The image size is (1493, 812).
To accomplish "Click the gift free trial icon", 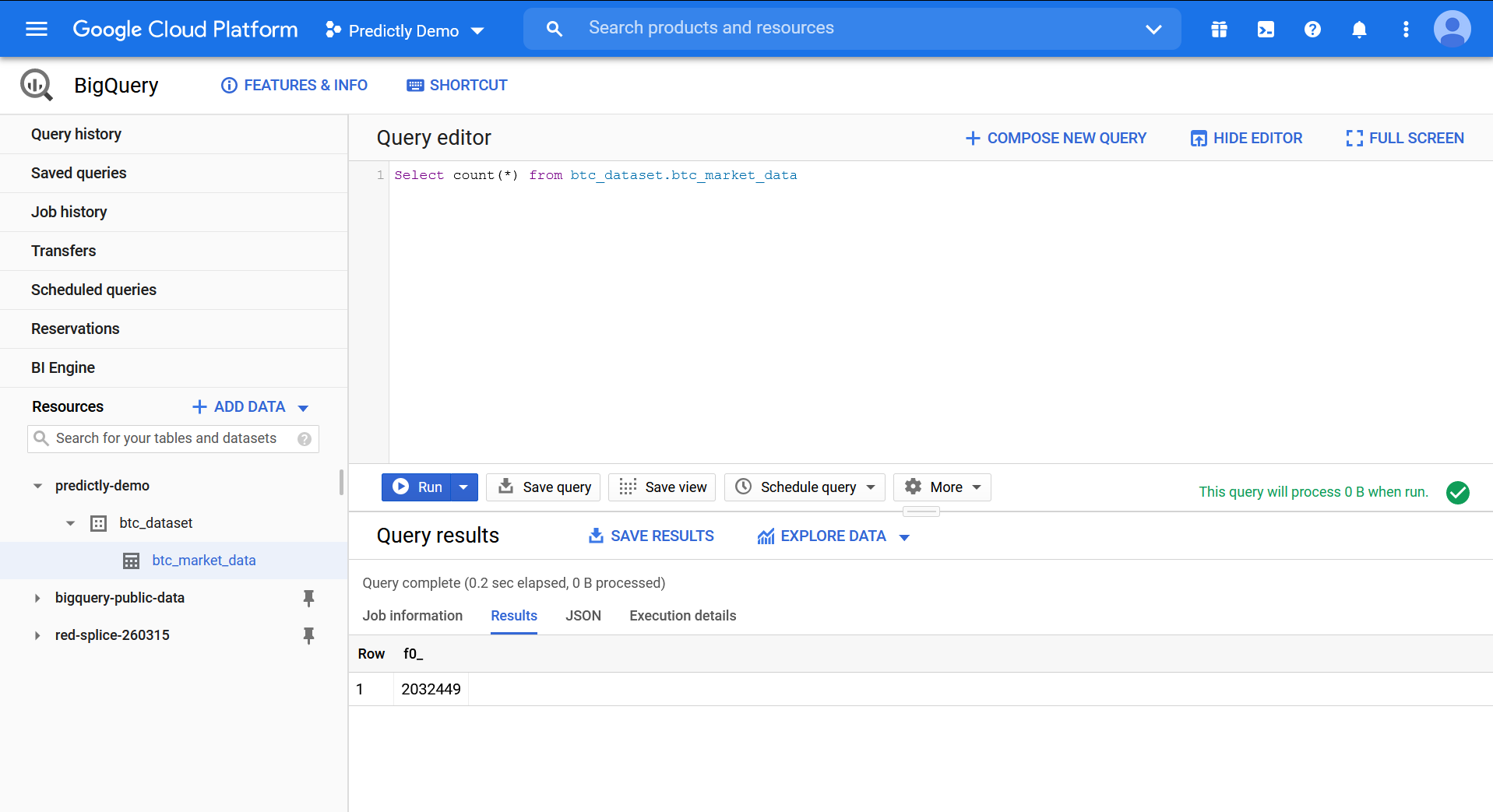I will pyautogui.click(x=1219, y=30).
